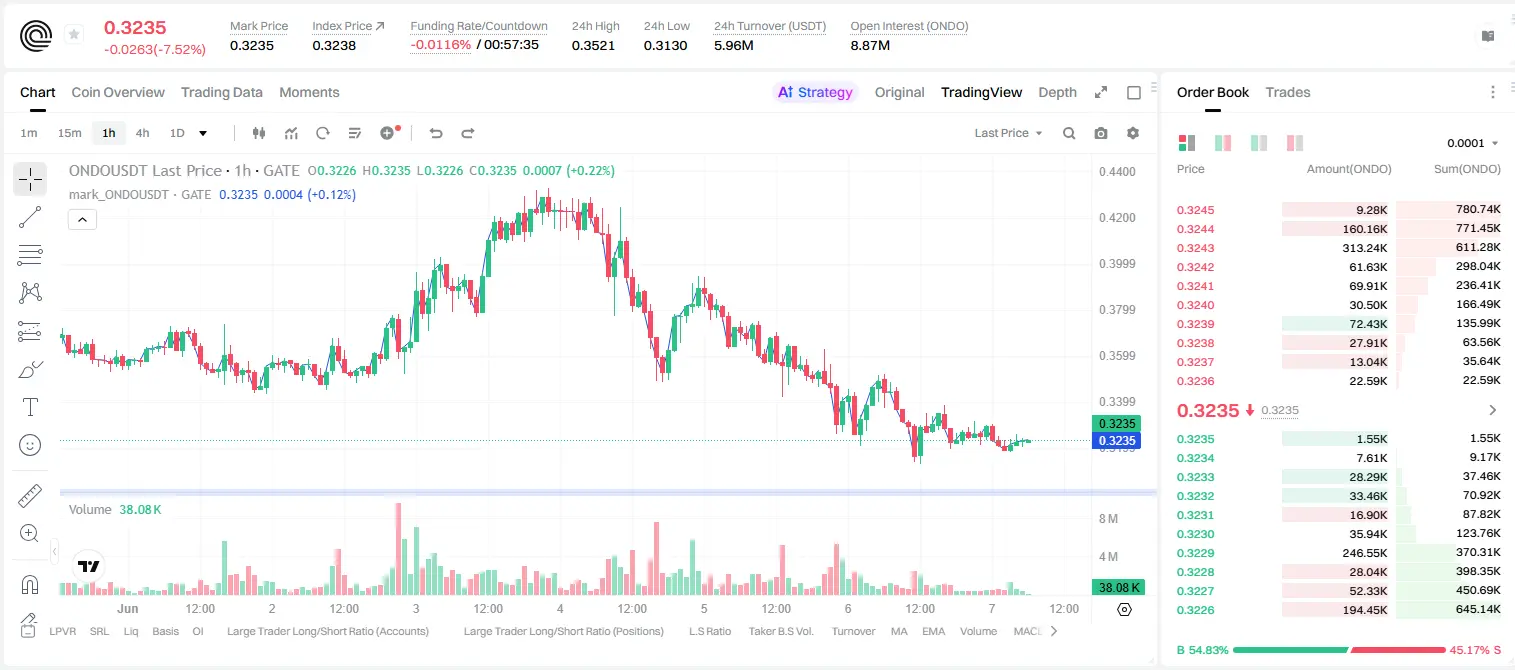Add ONDO to favorites with star
Viewport: 1515px width, 670px height.
74,35
